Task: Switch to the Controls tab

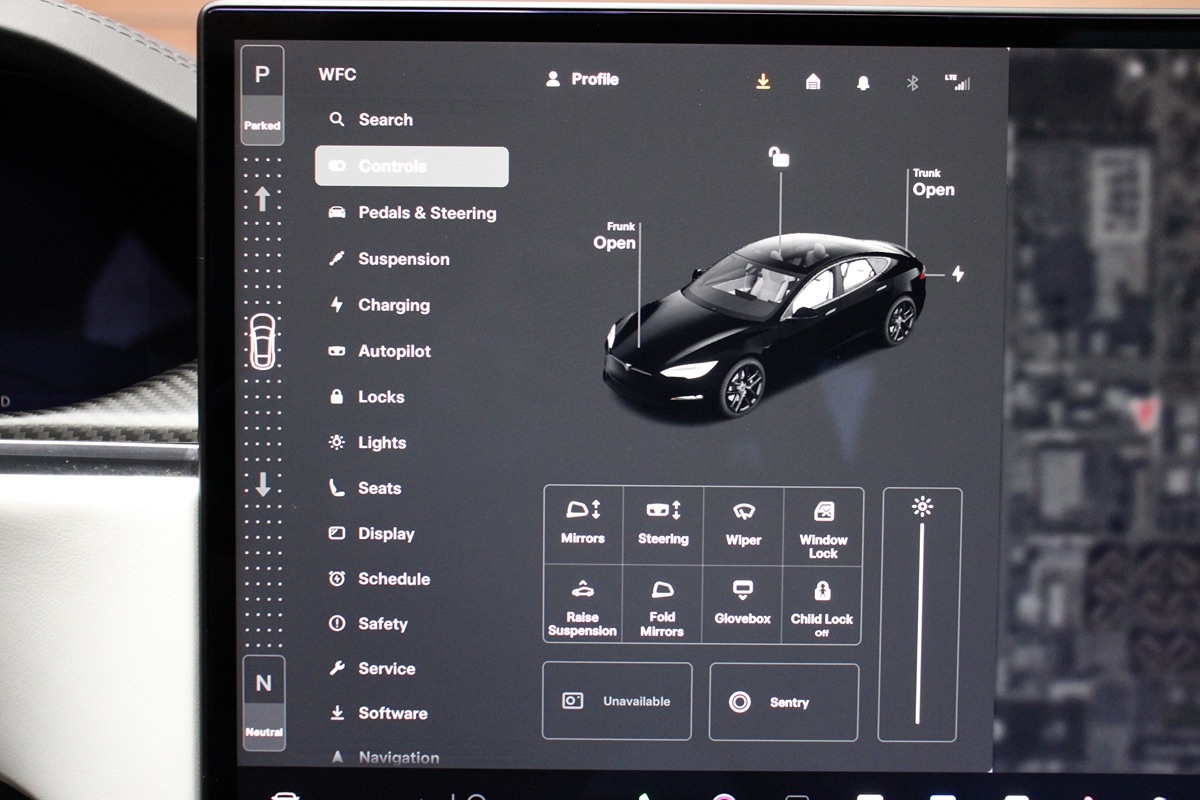Action: (410, 166)
